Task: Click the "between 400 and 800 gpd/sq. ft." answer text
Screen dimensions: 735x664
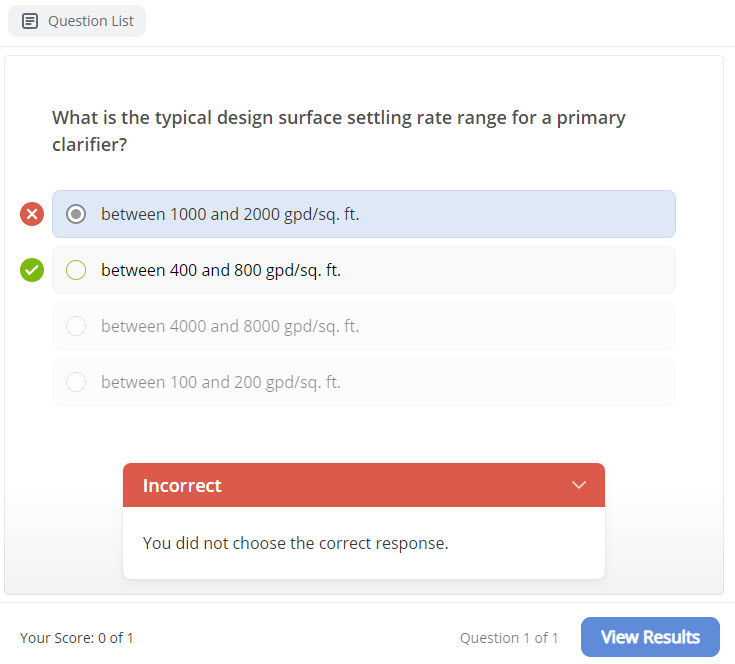Action: click(x=221, y=270)
